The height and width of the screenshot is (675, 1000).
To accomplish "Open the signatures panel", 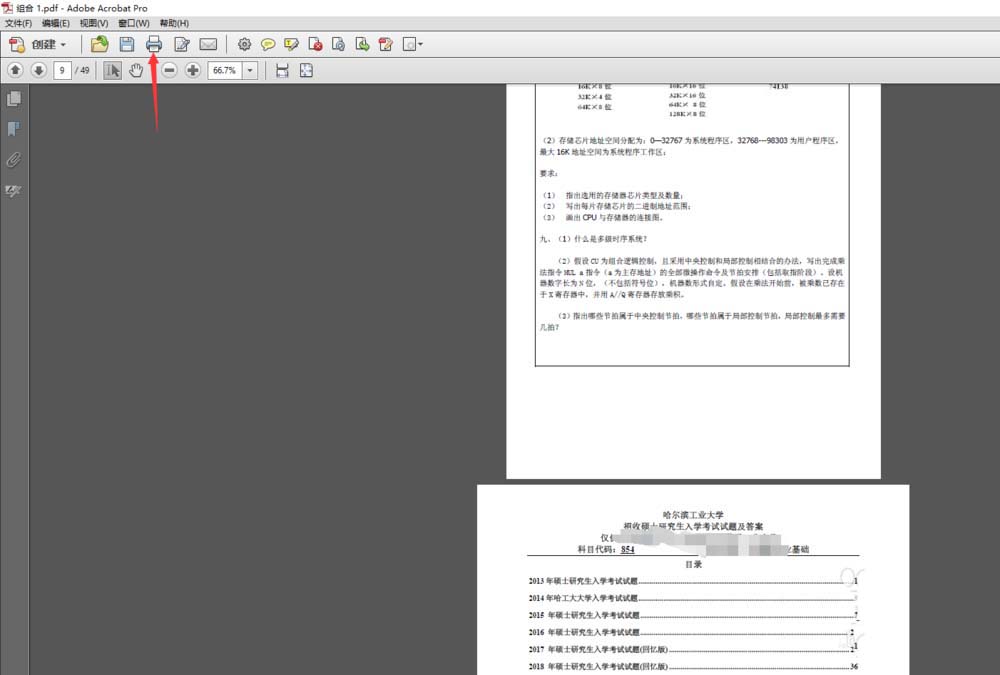I will click(13, 190).
